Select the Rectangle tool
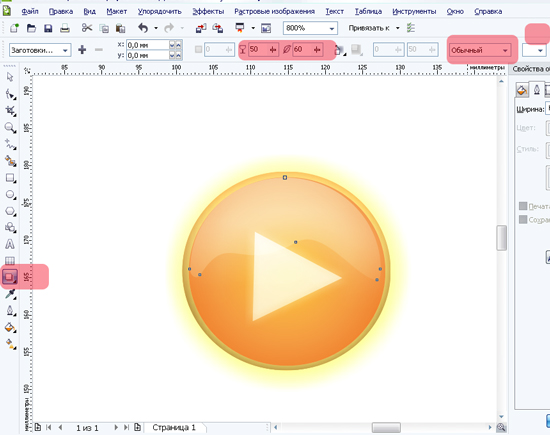 (x=10, y=178)
